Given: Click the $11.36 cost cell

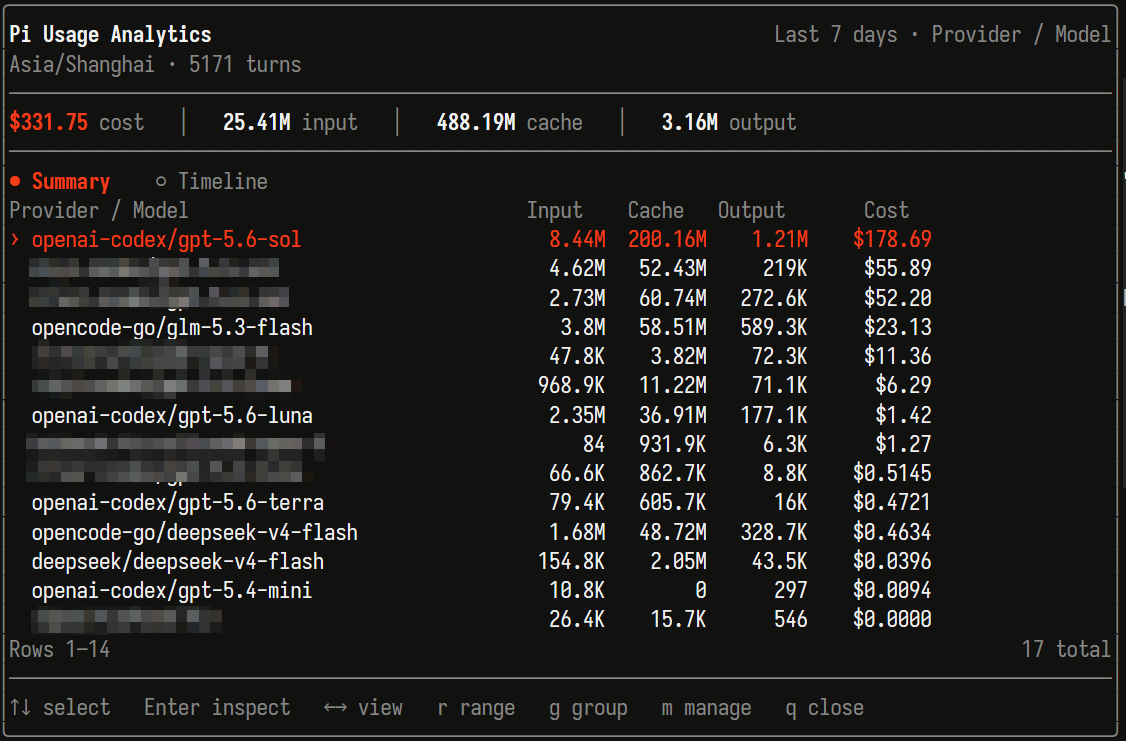Looking at the screenshot, I should tap(898, 356).
